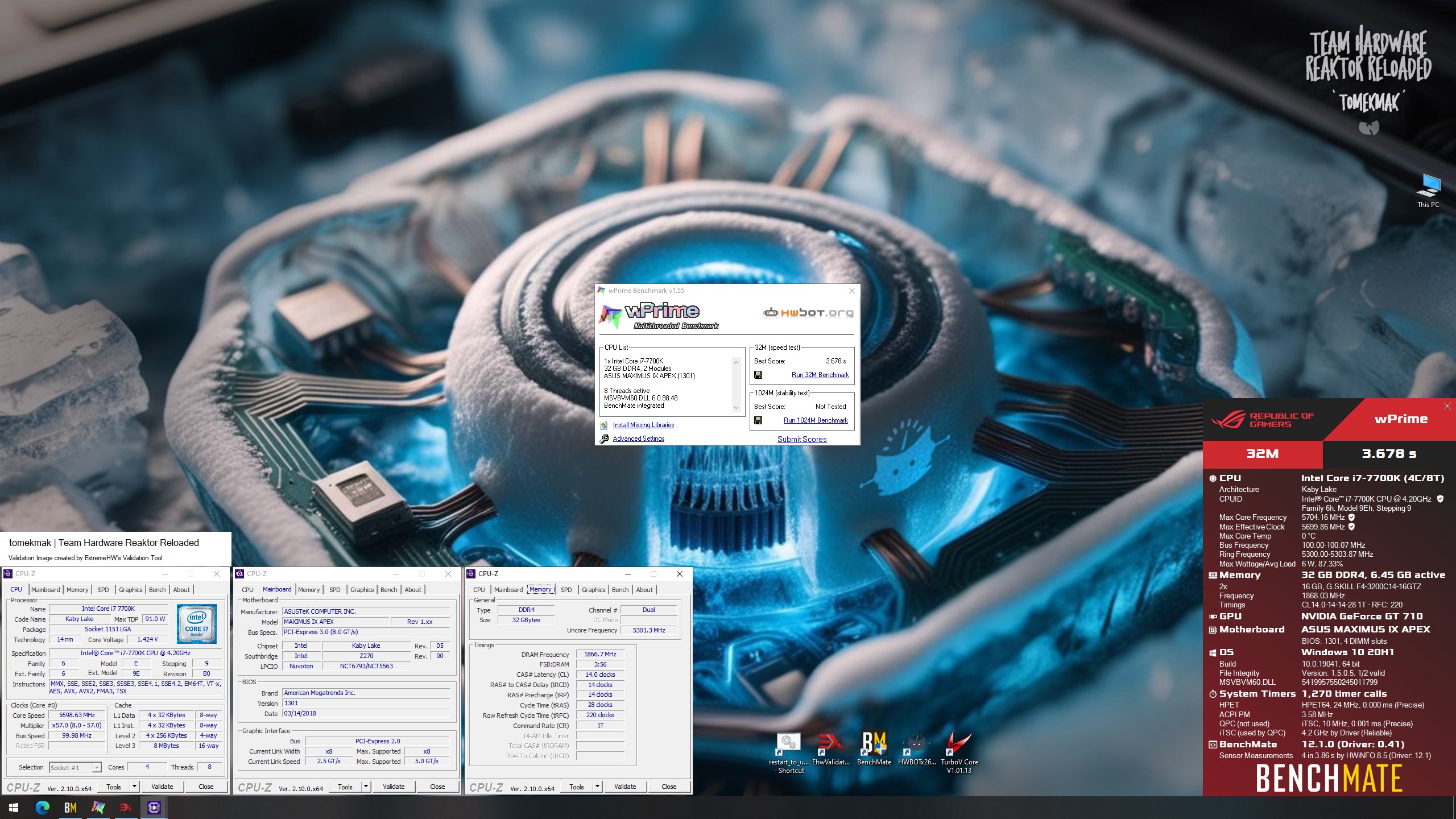Click the scroll up arrow in the wPrime CPU List
The height and width of the screenshot is (819, 1456).
click(x=736, y=362)
